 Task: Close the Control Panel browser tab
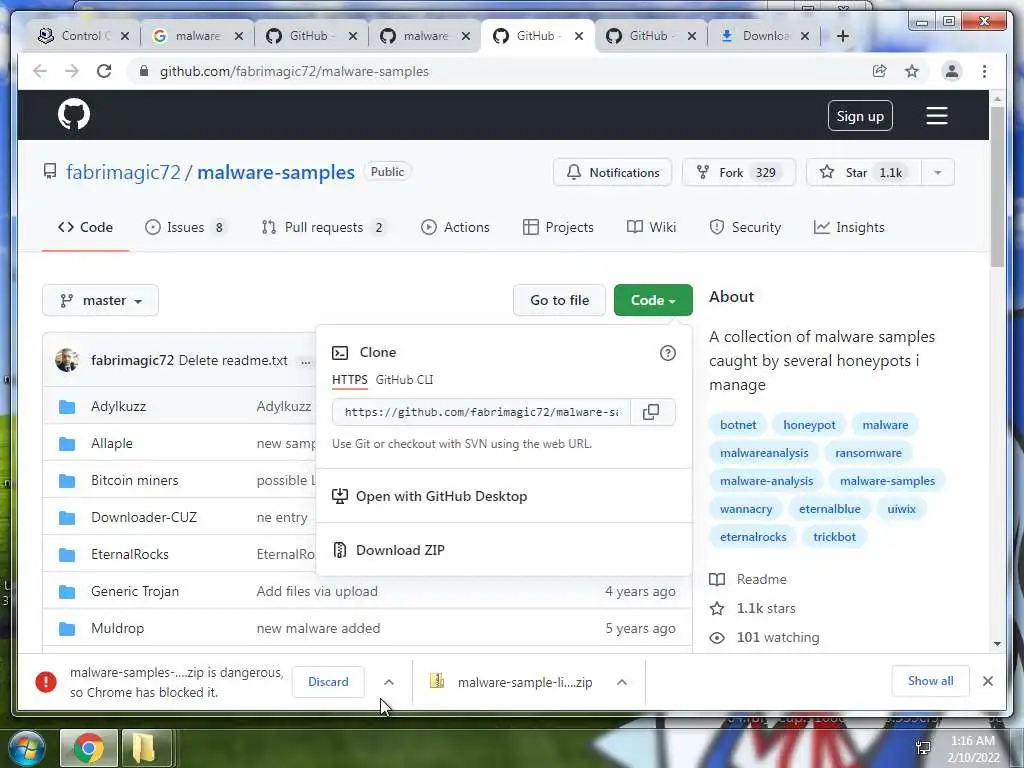(x=125, y=36)
